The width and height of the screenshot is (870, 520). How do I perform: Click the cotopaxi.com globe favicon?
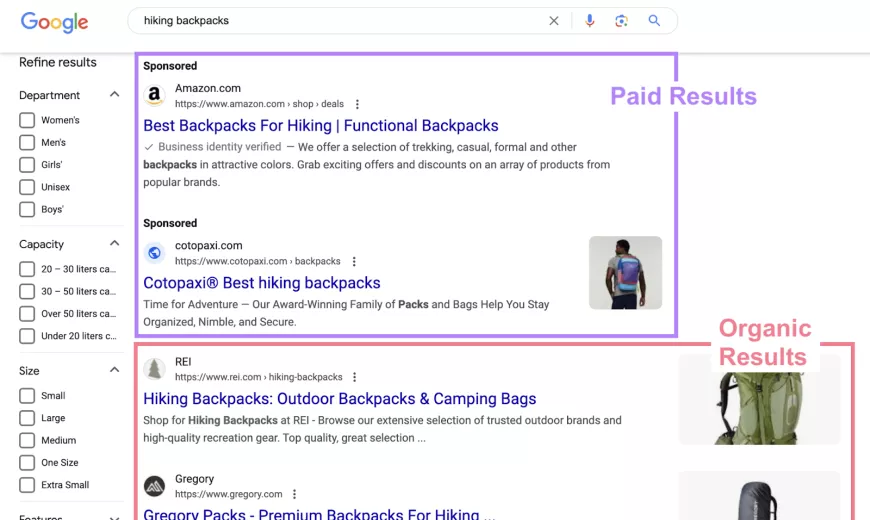(x=154, y=253)
